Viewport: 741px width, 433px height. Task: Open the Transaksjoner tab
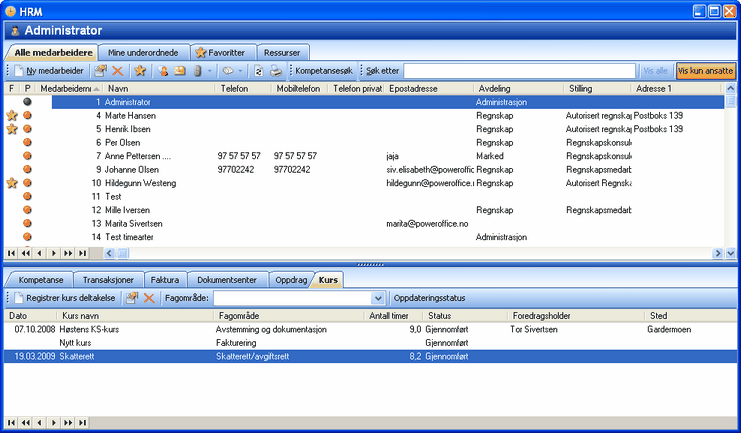click(x=108, y=280)
